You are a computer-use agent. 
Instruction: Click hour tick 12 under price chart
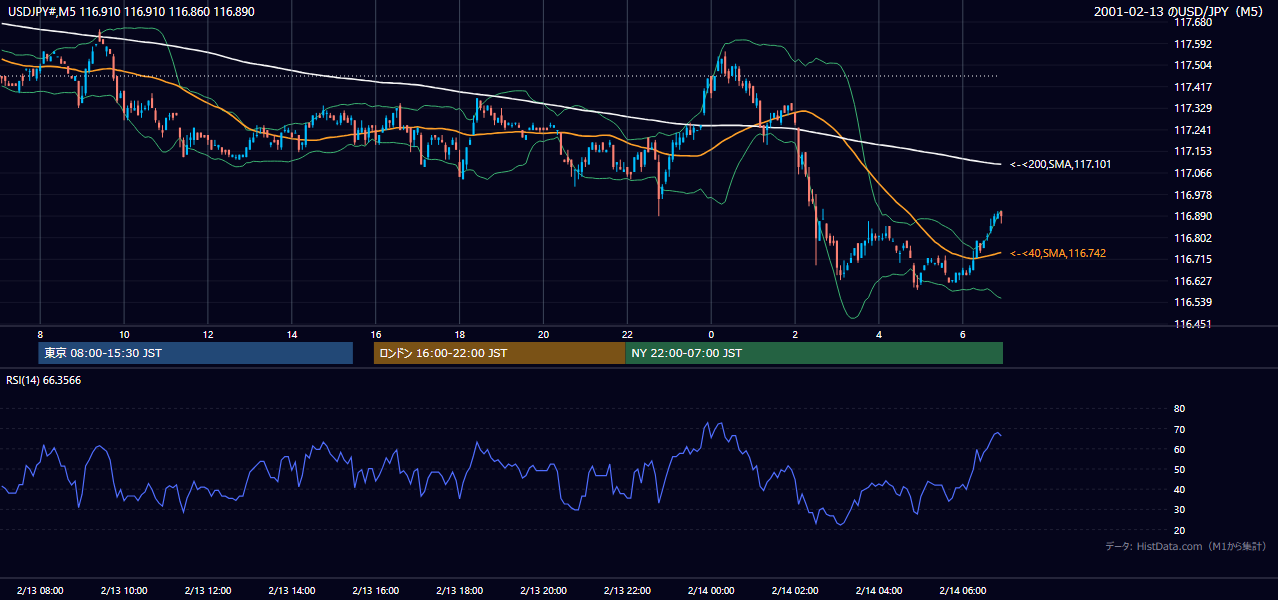(208, 333)
